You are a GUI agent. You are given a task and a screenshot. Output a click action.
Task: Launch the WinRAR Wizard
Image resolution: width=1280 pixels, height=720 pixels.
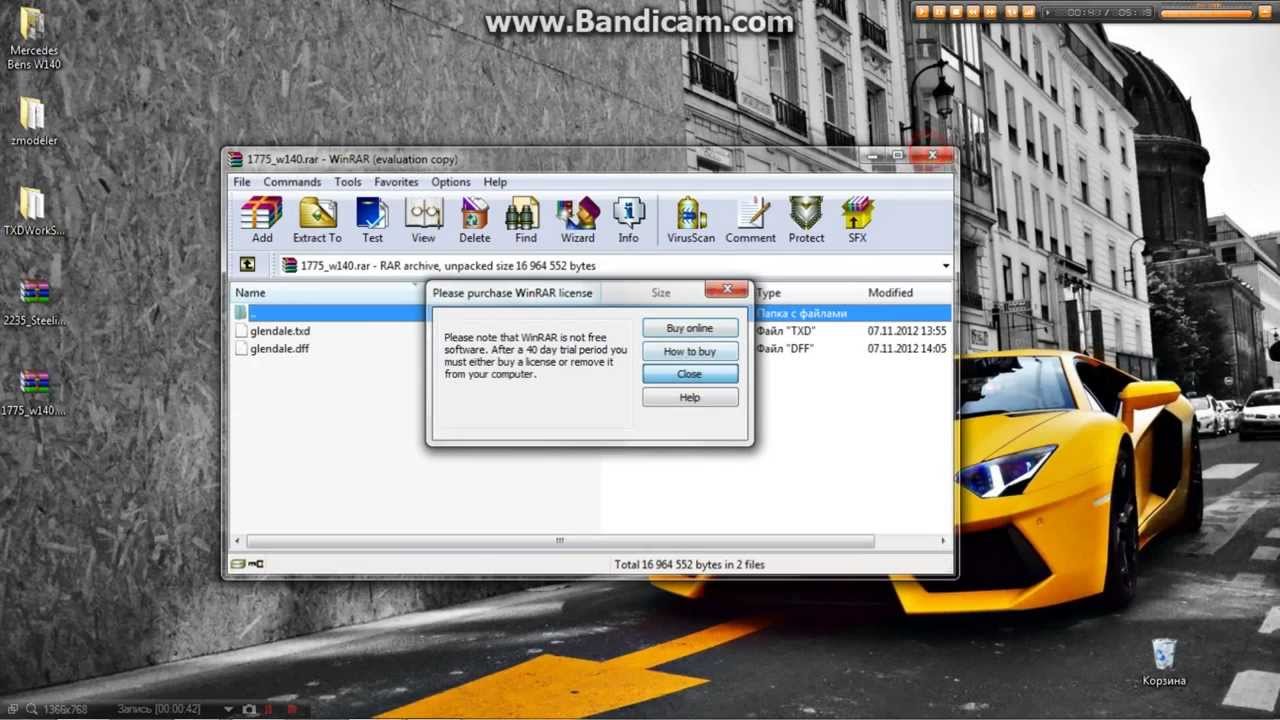(x=578, y=220)
